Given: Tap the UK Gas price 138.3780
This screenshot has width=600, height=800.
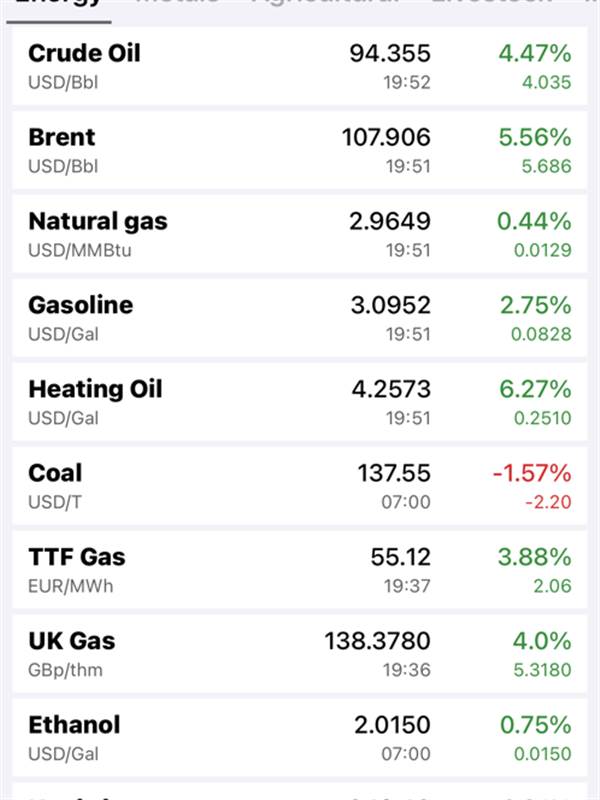Looking at the screenshot, I should [x=378, y=642].
